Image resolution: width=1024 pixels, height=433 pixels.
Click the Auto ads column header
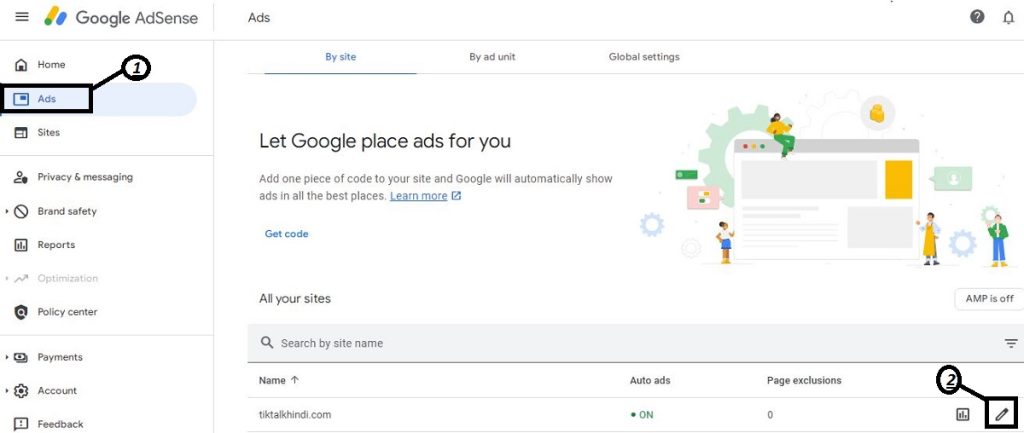(x=650, y=380)
